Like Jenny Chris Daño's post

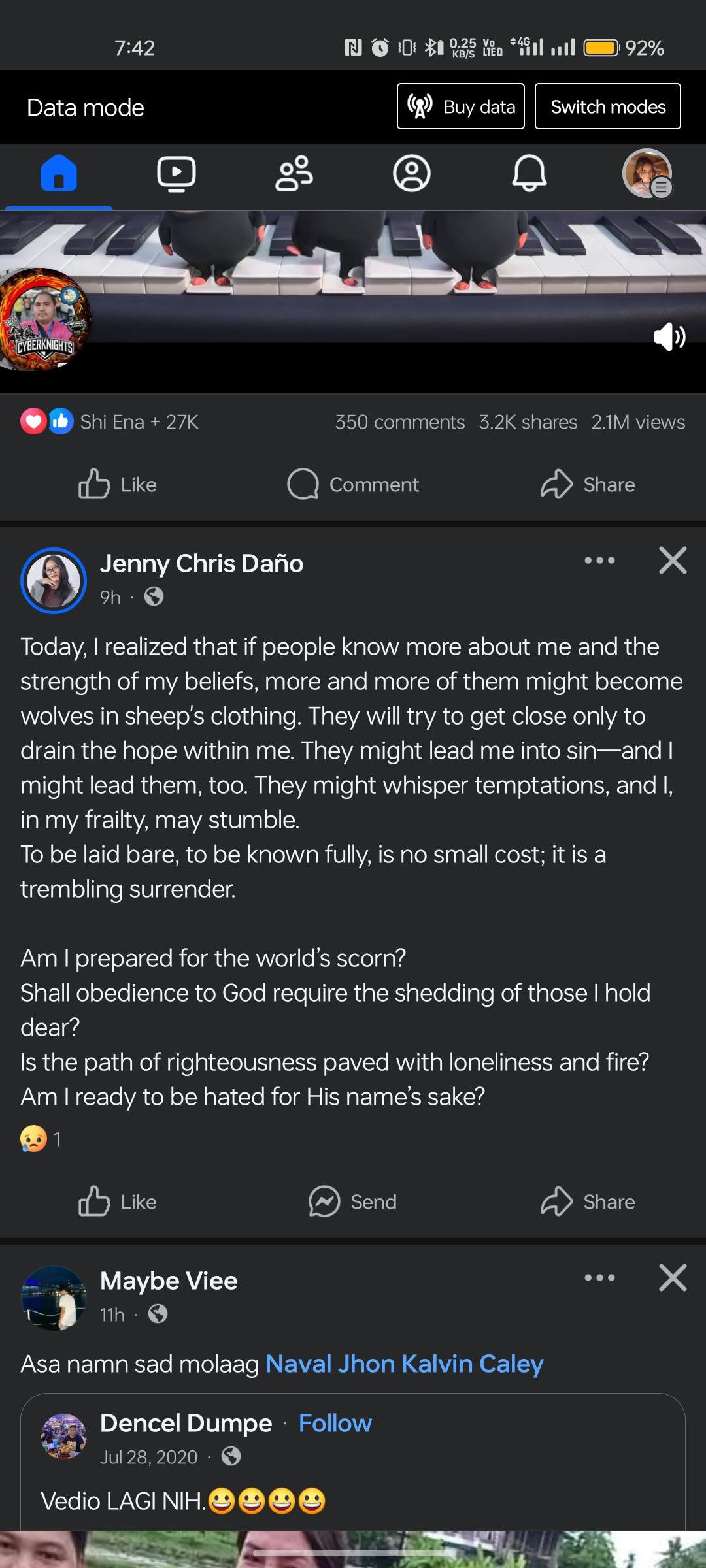(x=118, y=1202)
